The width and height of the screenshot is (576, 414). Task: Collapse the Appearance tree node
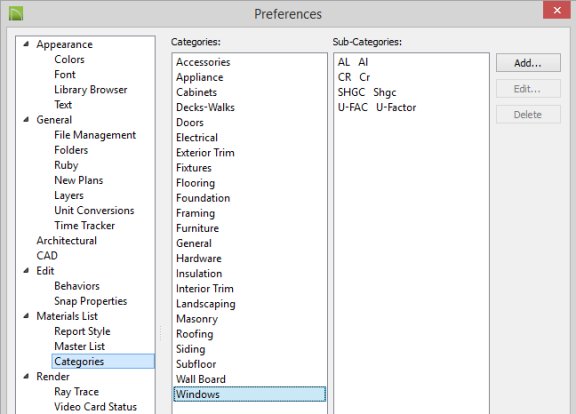point(26,44)
